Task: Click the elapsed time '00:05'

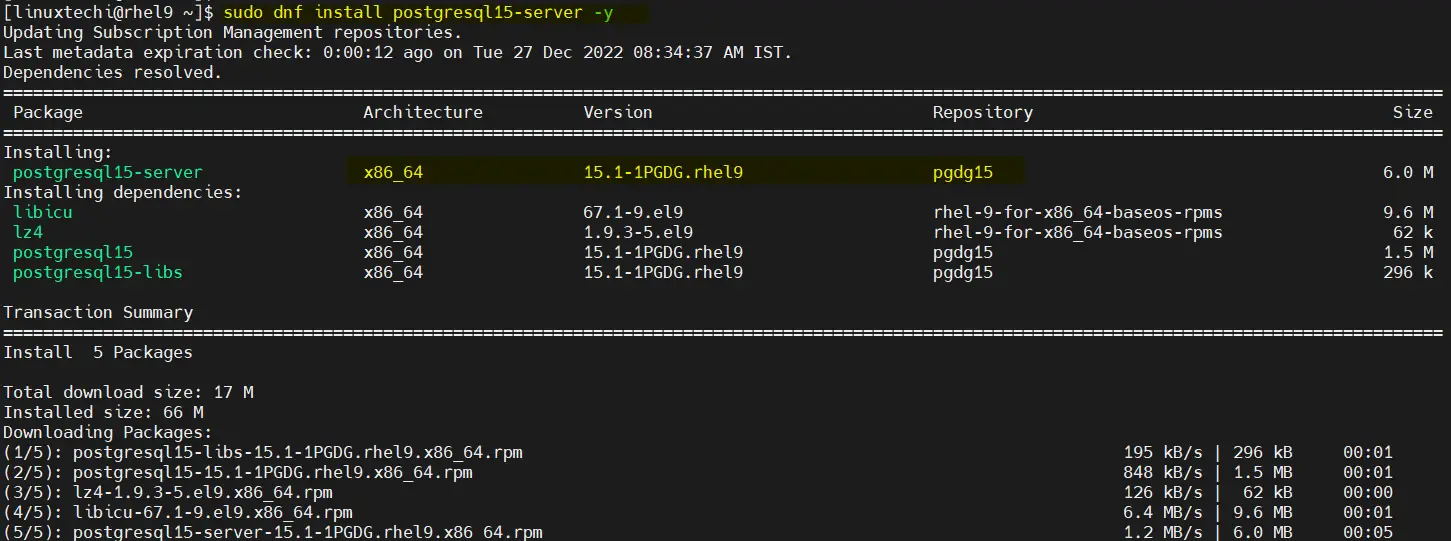Action: click(1368, 532)
